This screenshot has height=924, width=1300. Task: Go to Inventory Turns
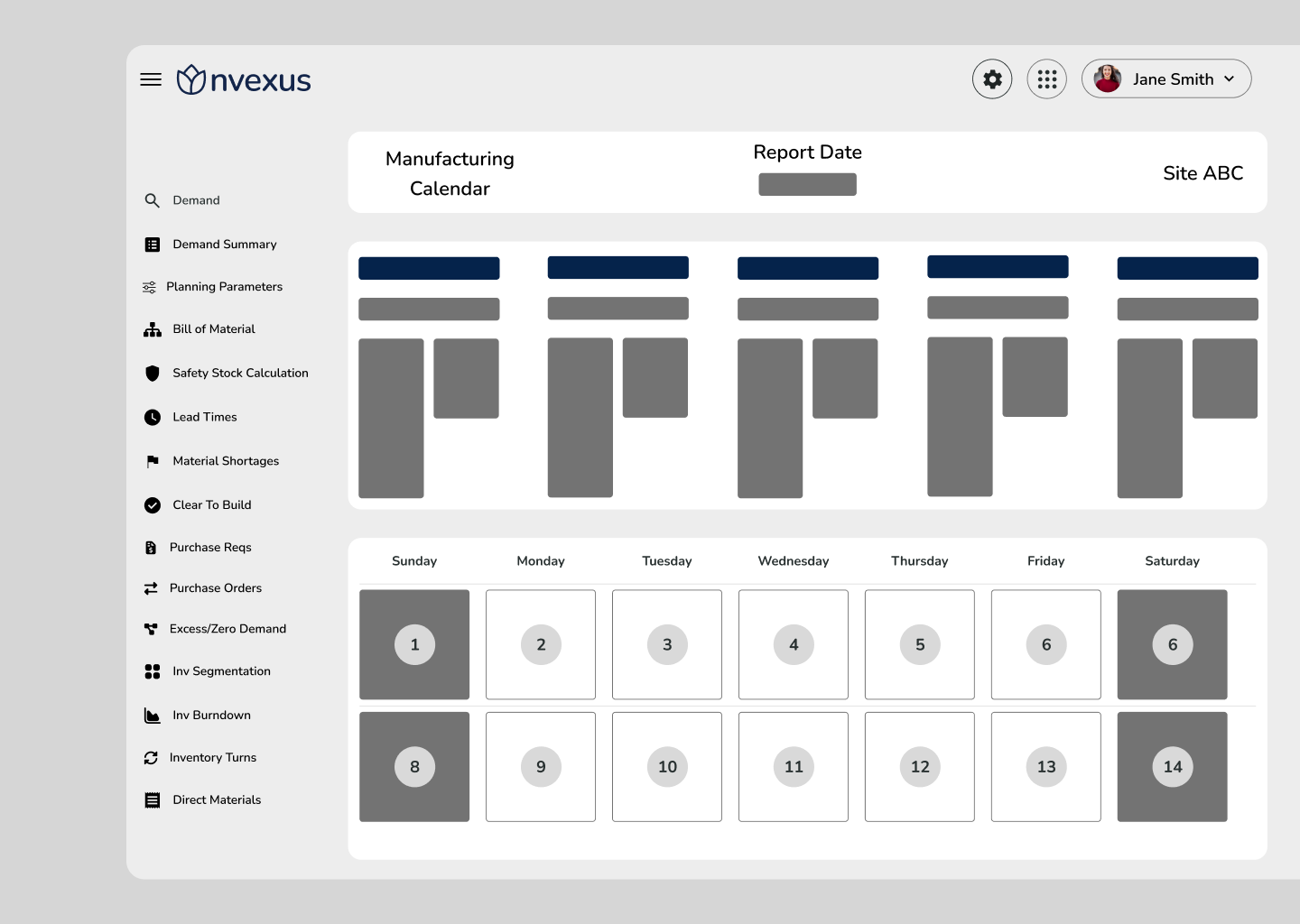point(213,758)
